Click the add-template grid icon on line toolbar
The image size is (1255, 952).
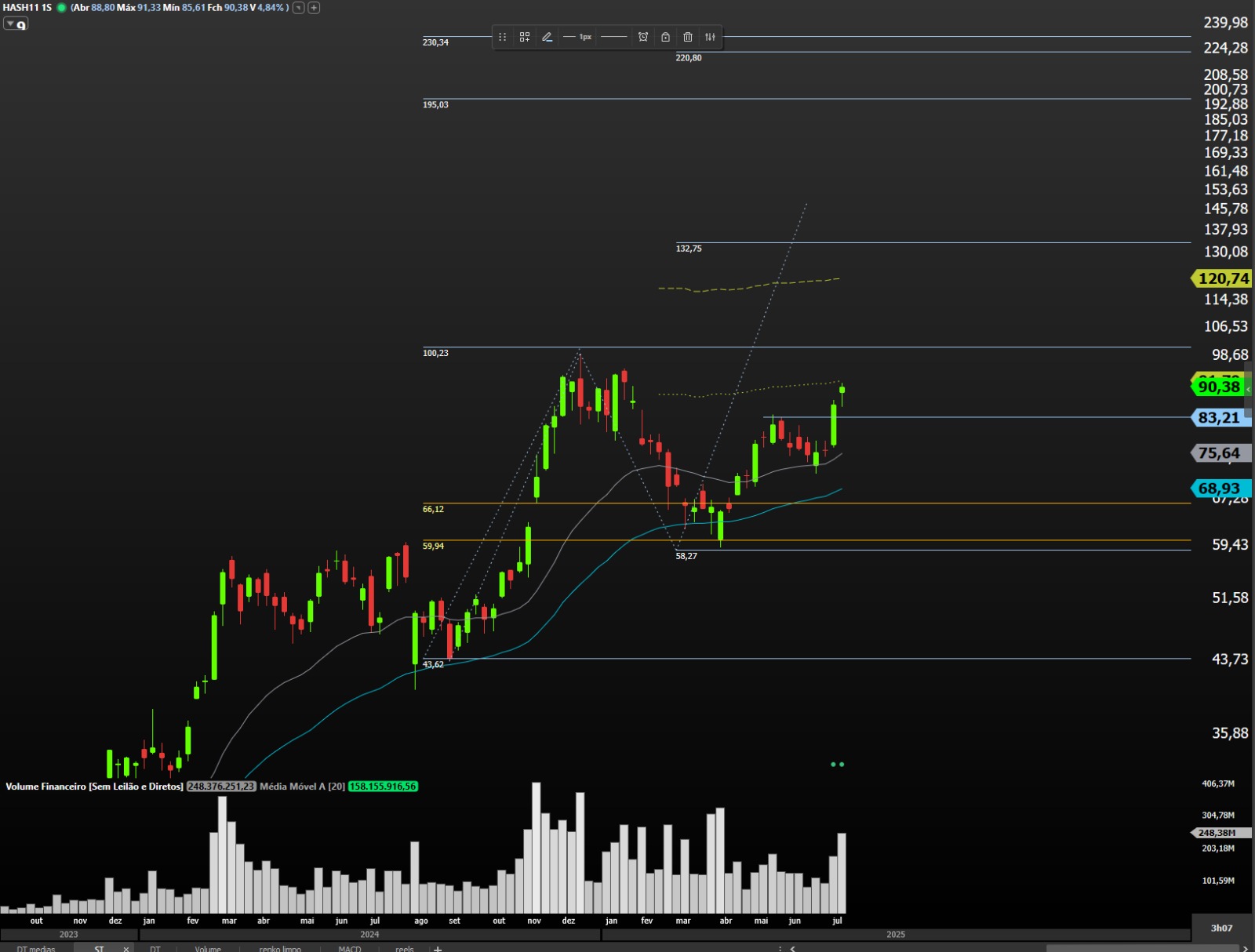525,37
